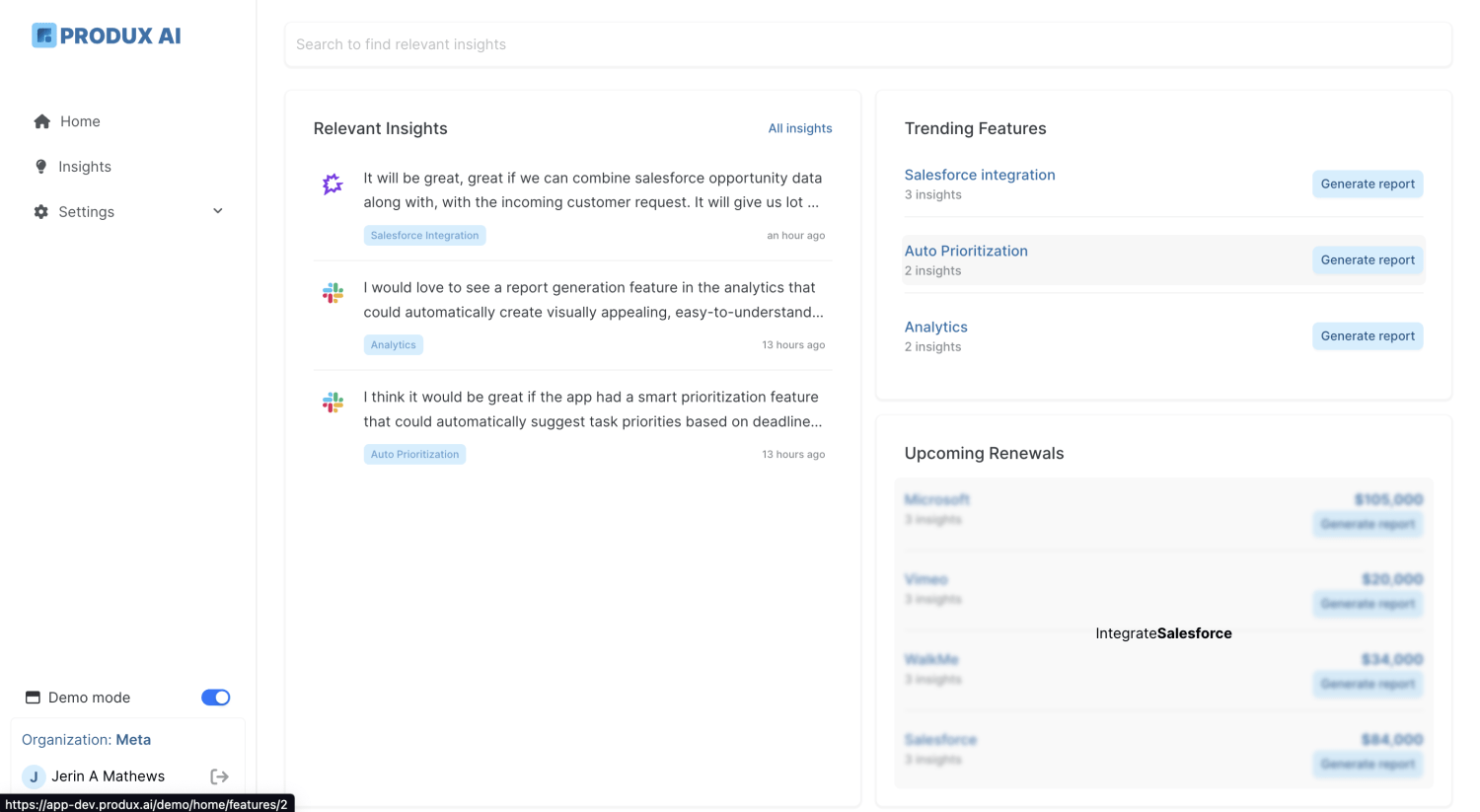Generate report for Analytics feature
1480x812 pixels.
[1367, 335]
